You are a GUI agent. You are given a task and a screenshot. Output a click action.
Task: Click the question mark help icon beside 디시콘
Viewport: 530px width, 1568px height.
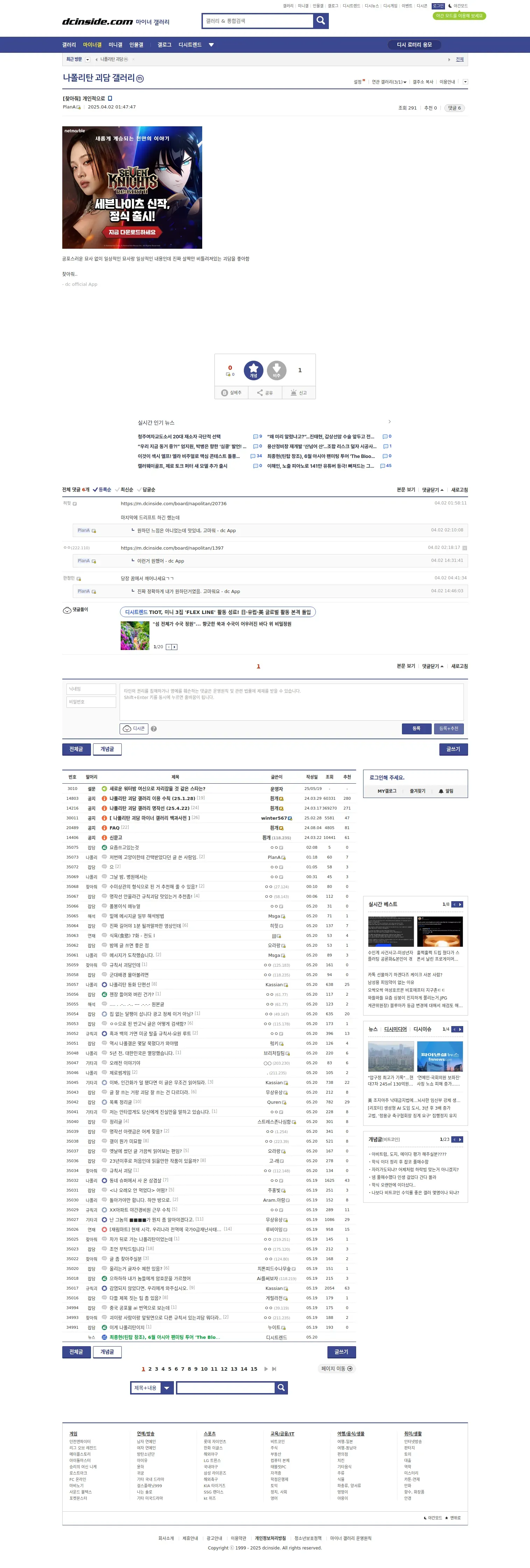154,729
